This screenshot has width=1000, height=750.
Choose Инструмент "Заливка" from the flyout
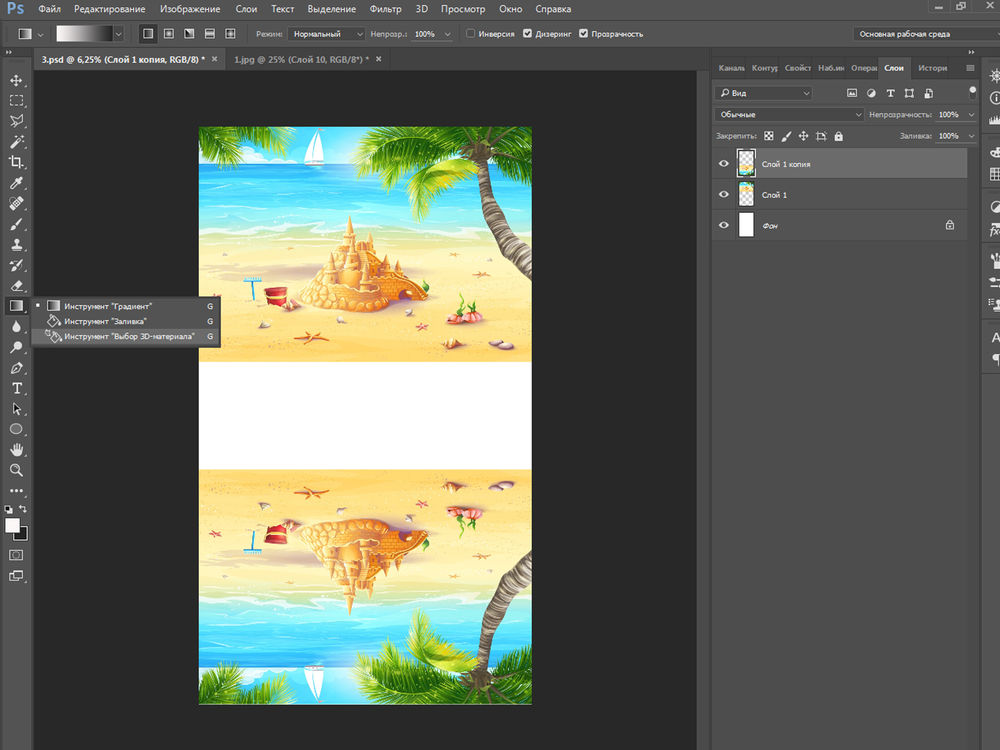[105, 321]
